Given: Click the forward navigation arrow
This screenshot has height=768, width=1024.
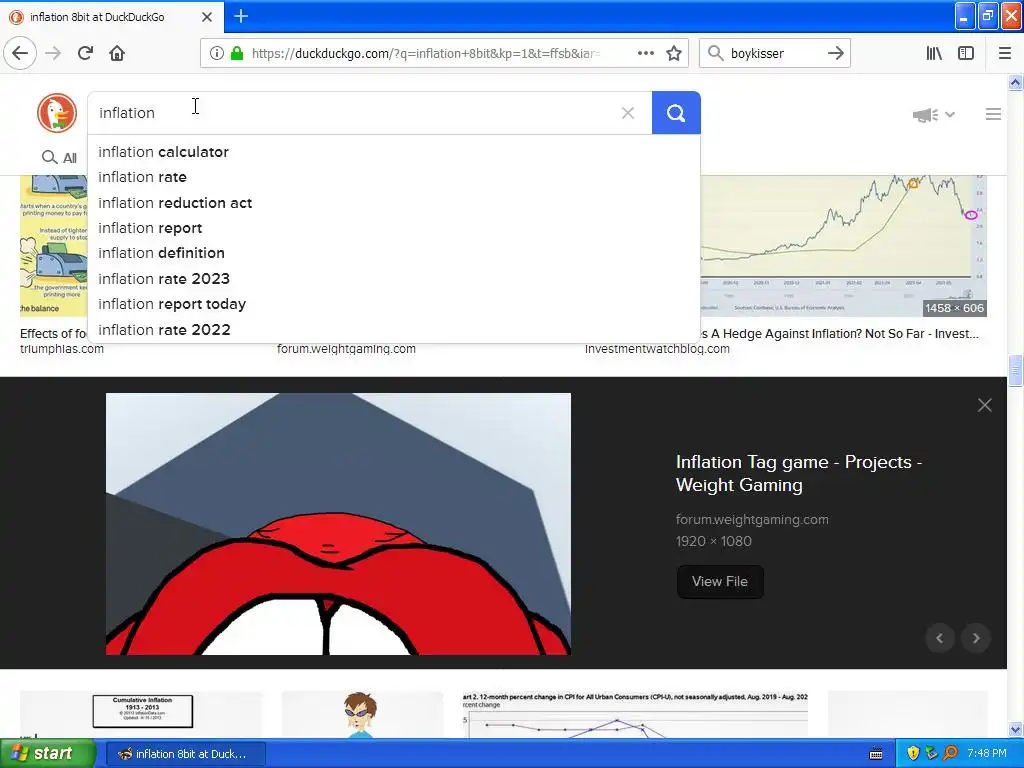Looking at the screenshot, I should pos(53,53).
